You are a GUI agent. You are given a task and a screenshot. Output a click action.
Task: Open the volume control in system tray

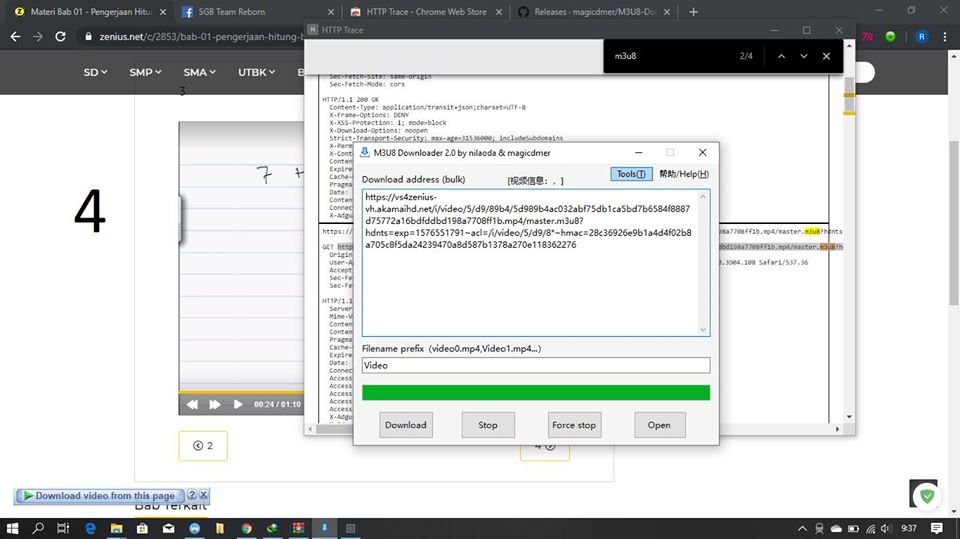click(887, 529)
